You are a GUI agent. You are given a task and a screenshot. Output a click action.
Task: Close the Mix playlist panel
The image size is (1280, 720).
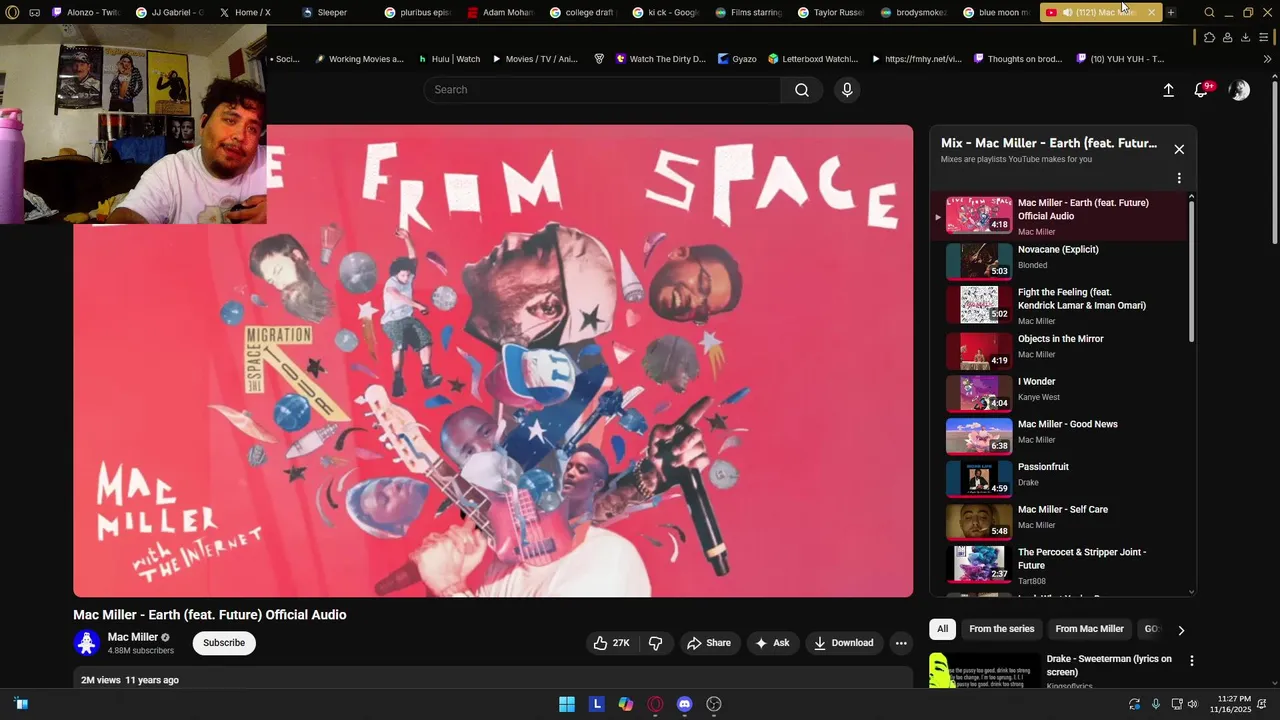coord(1179,149)
